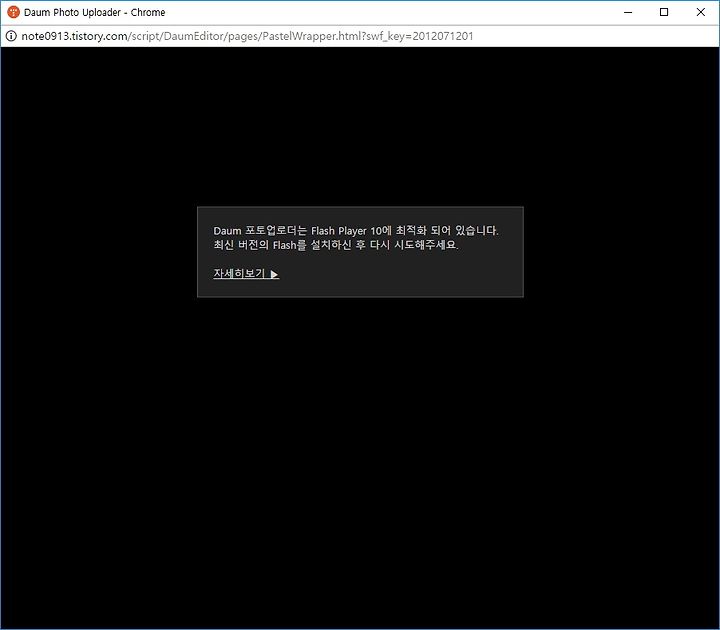Close the Daum Photo Uploader window
The image size is (720, 630).
pyautogui.click(x=700, y=12)
